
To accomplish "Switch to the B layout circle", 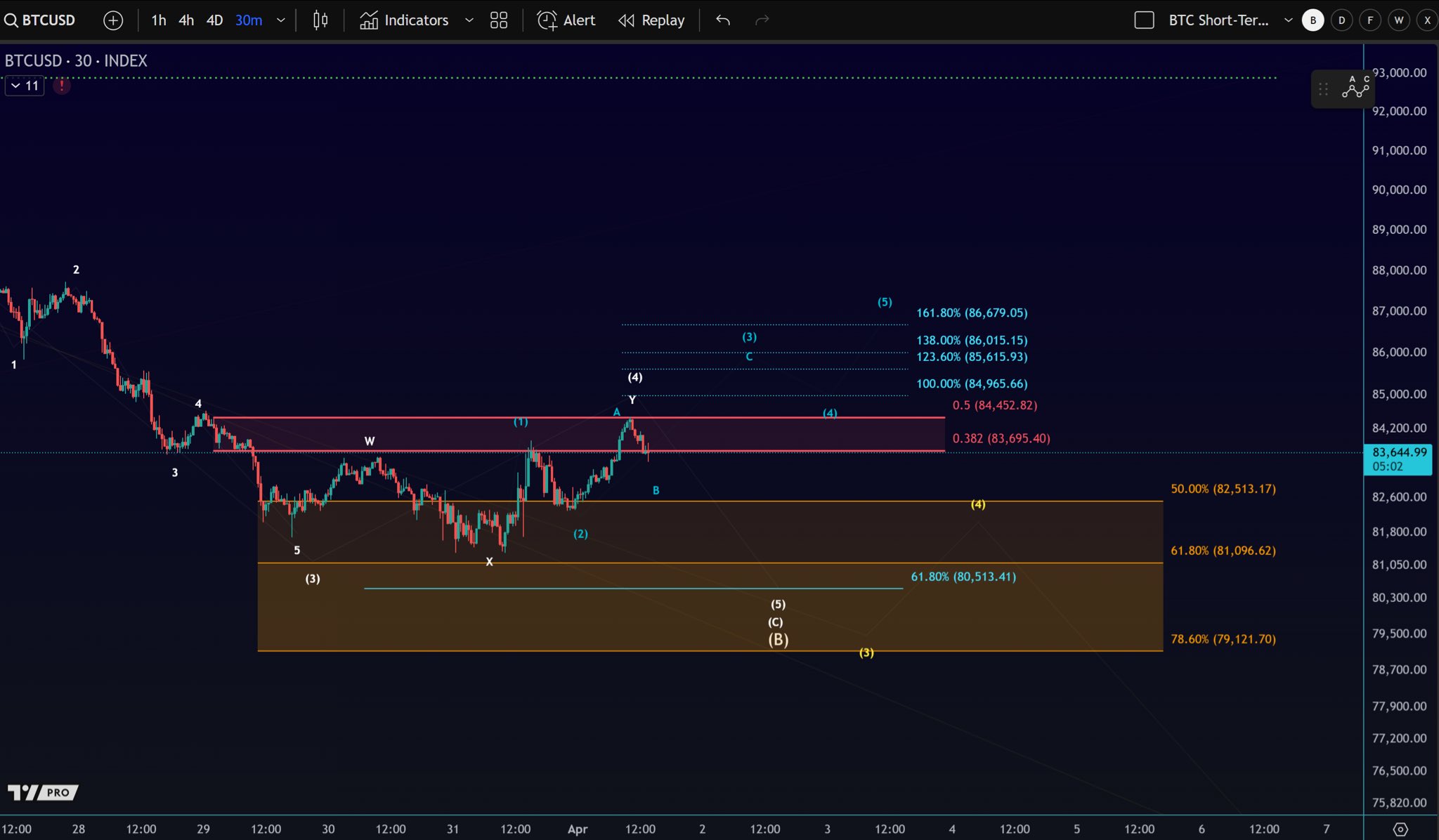I will pyautogui.click(x=1313, y=20).
